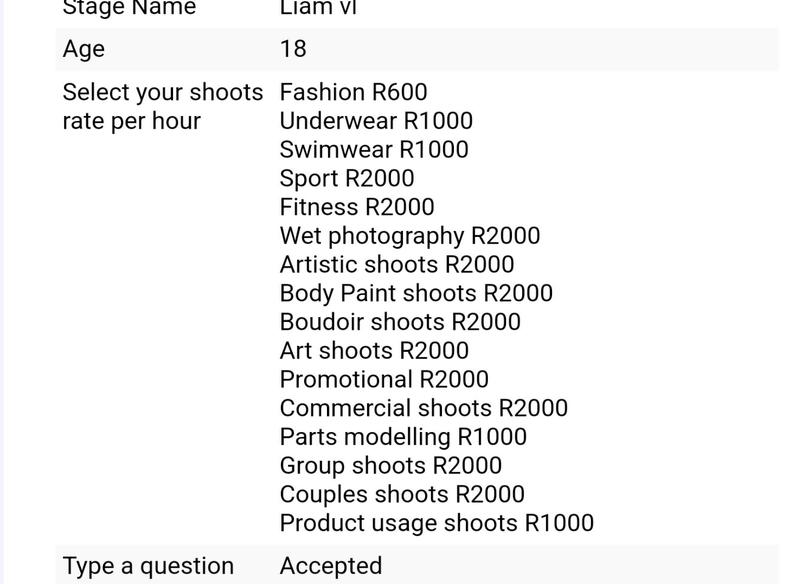Select the Fashion R600 entry
800x584 pixels.
click(354, 92)
